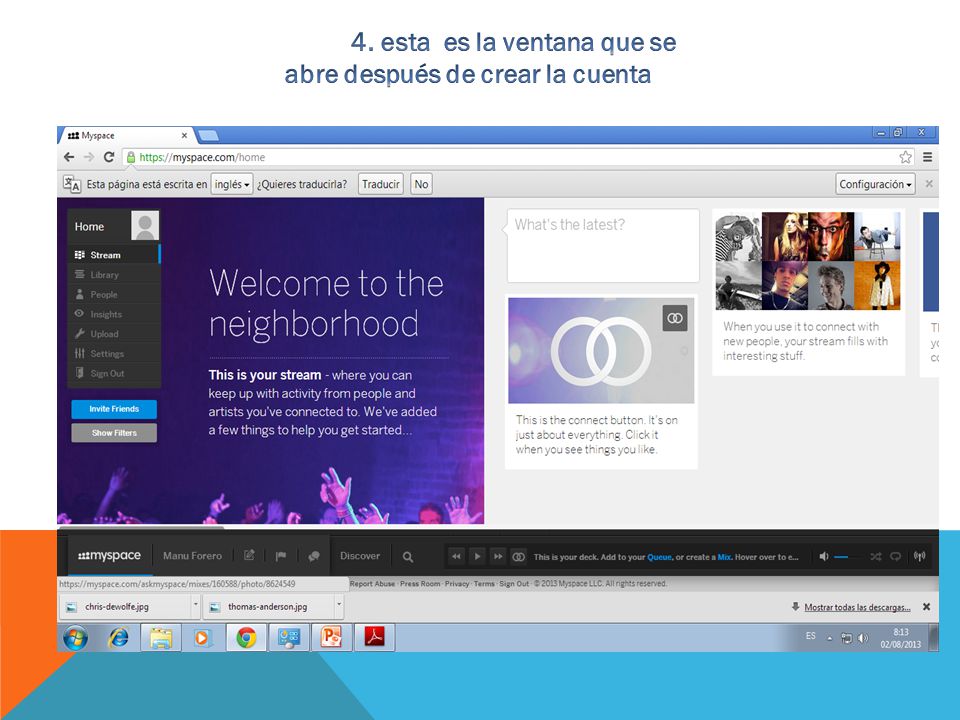Open the flag notifications icon
This screenshot has height=720, width=960.
281,556
